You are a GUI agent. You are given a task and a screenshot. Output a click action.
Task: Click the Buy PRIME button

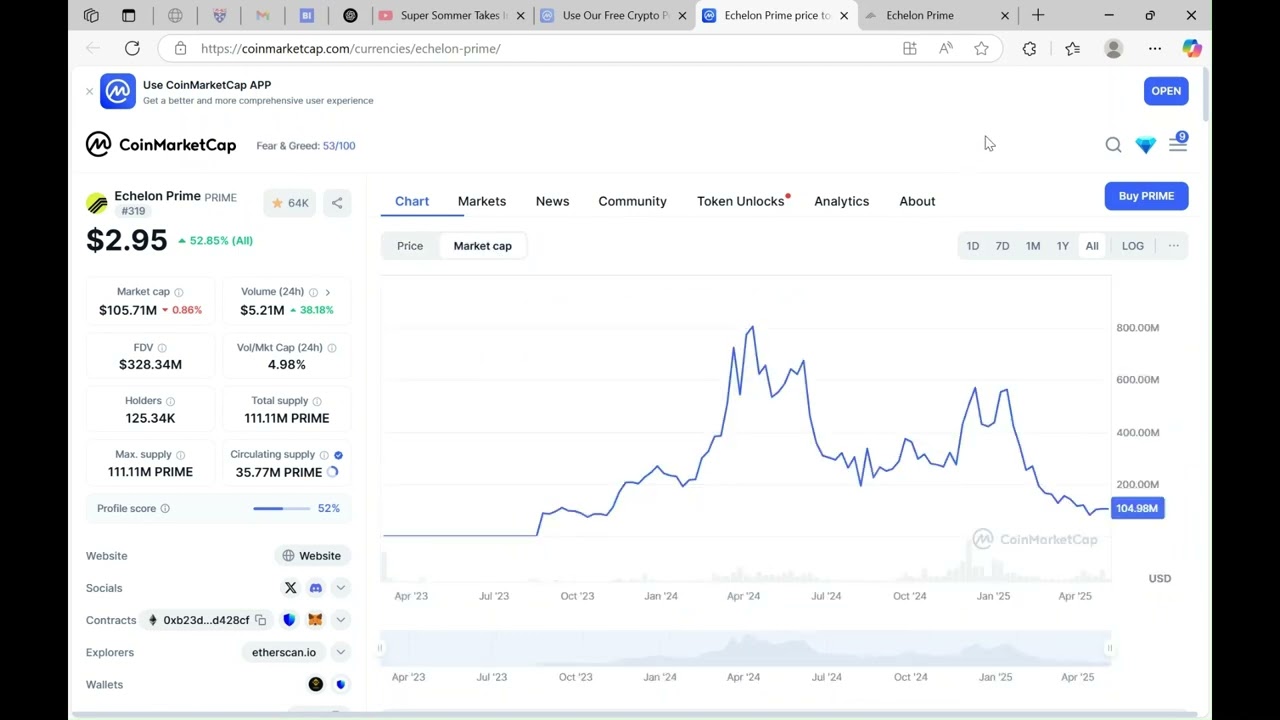(1146, 196)
